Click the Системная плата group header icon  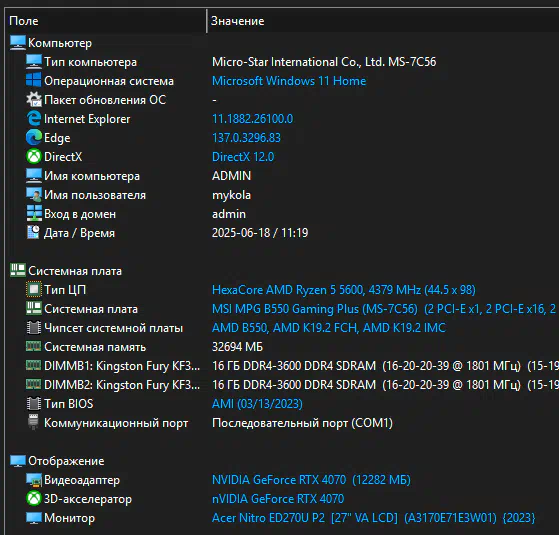(17, 271)
